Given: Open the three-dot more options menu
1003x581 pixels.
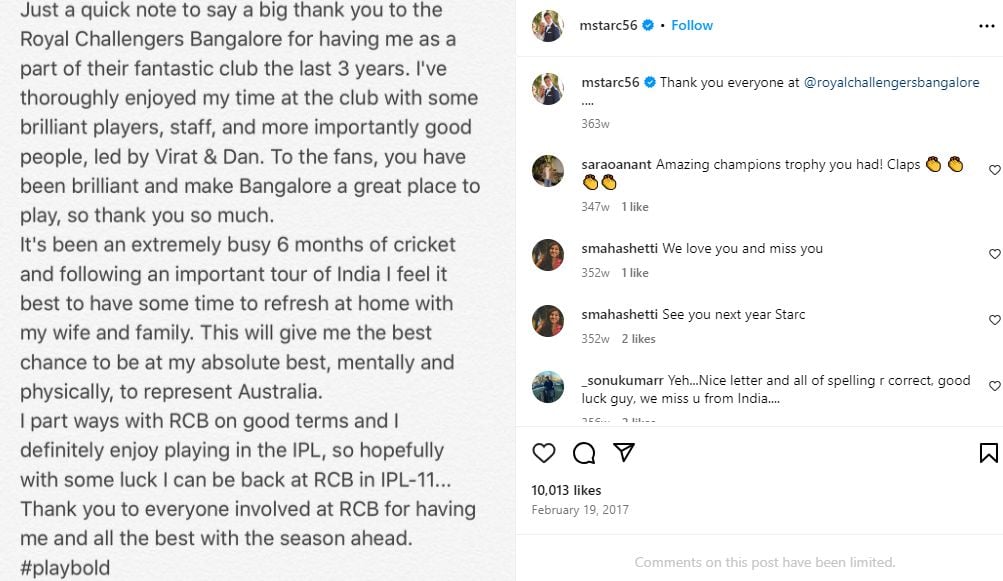Looking at the screenshot, I should coord(986,25).
